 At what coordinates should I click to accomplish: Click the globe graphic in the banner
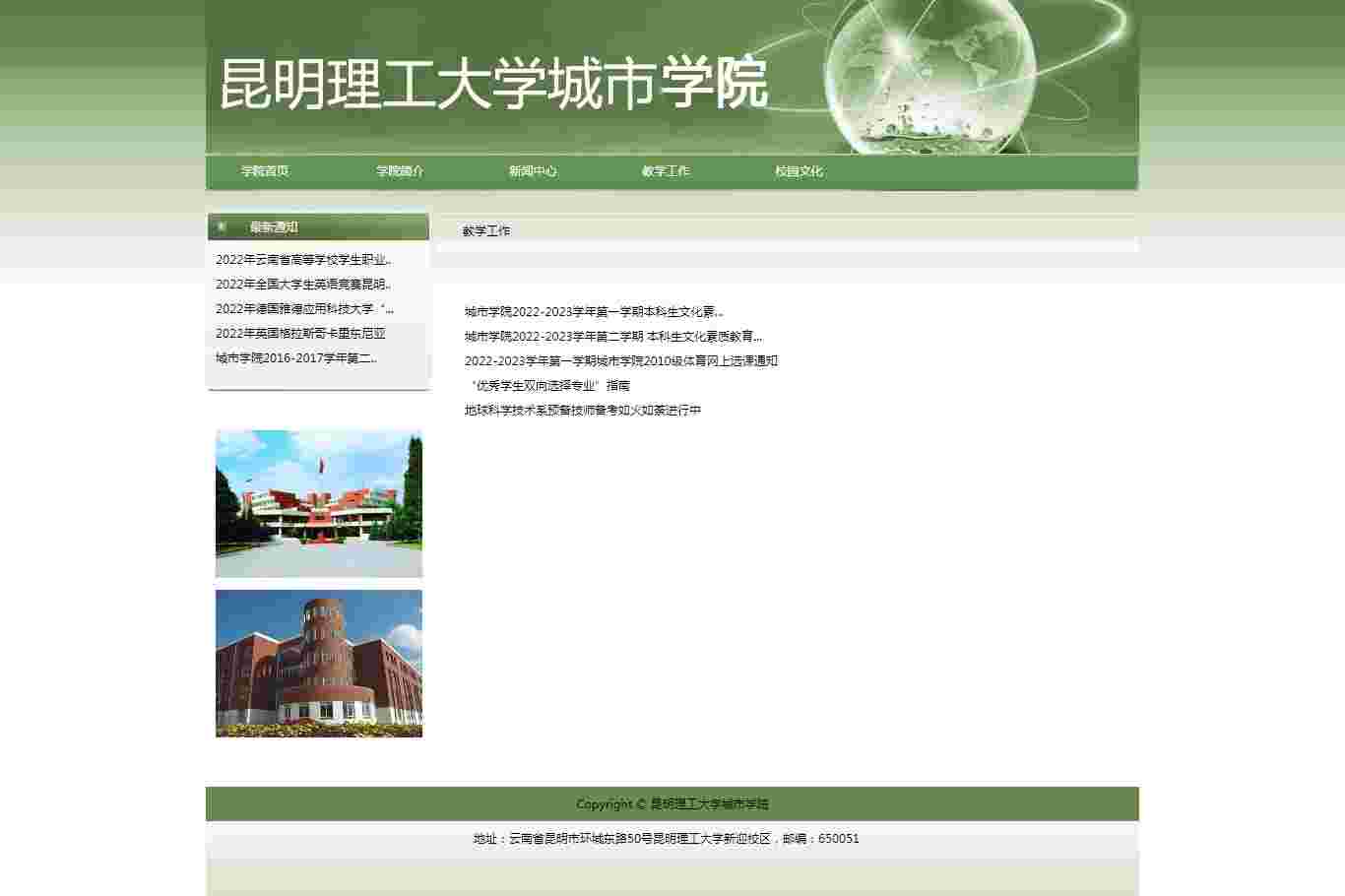coord(930,74)
